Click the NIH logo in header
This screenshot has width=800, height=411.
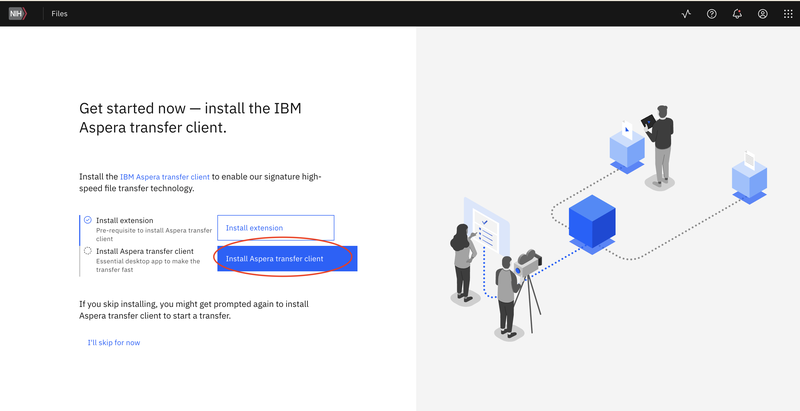tap(17, 14)
